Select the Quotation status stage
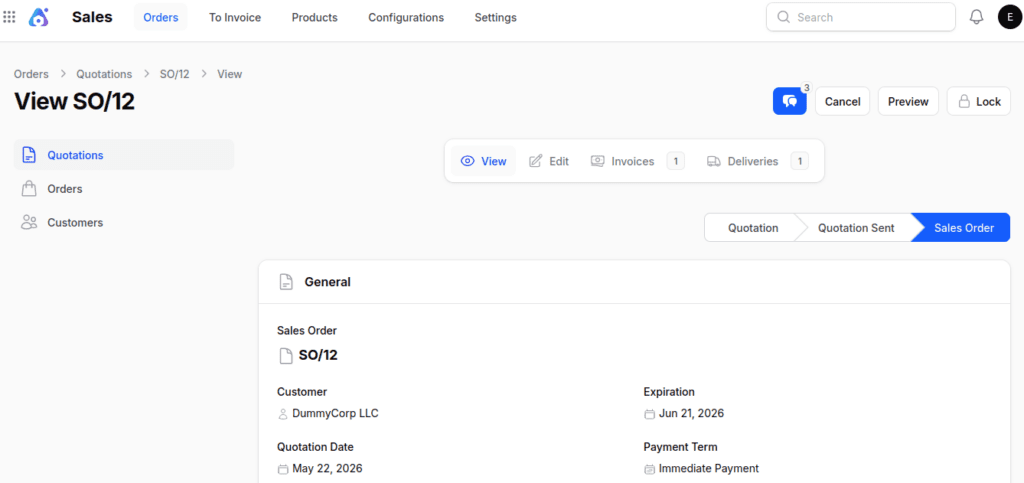1024x483 pixels. coord(753,228)
